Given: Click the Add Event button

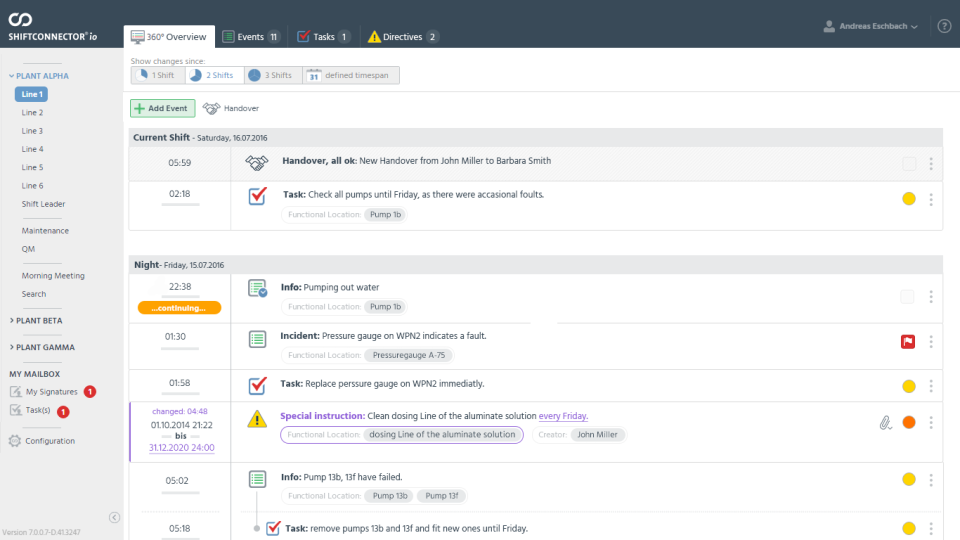Looking at the screenshot, I should 162,108.
